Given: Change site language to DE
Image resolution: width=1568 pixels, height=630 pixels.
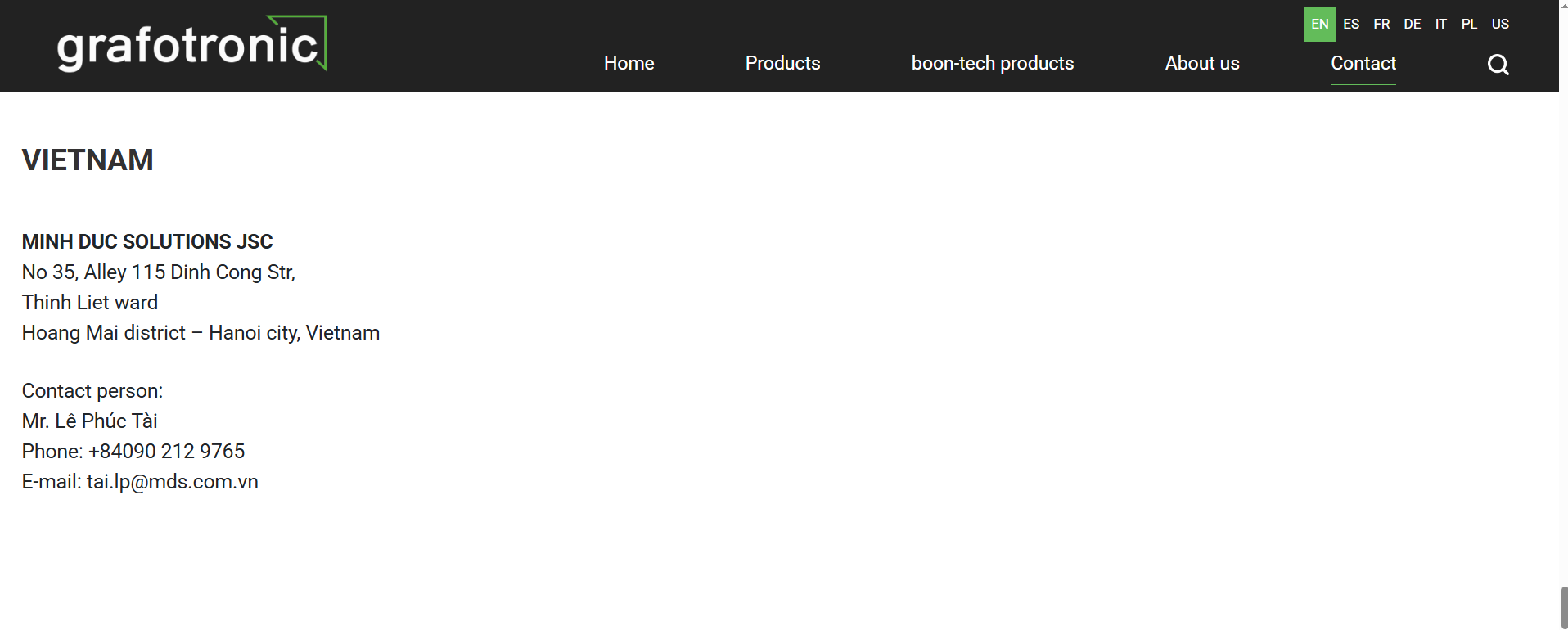Looking at the screenshot, I should pos(1412,24).
